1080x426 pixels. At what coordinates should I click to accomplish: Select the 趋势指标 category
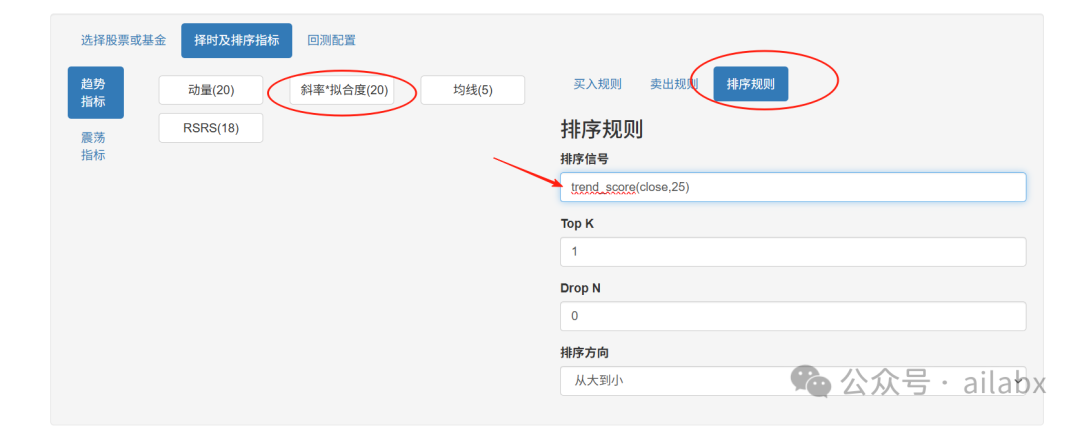tap(96, 92)
